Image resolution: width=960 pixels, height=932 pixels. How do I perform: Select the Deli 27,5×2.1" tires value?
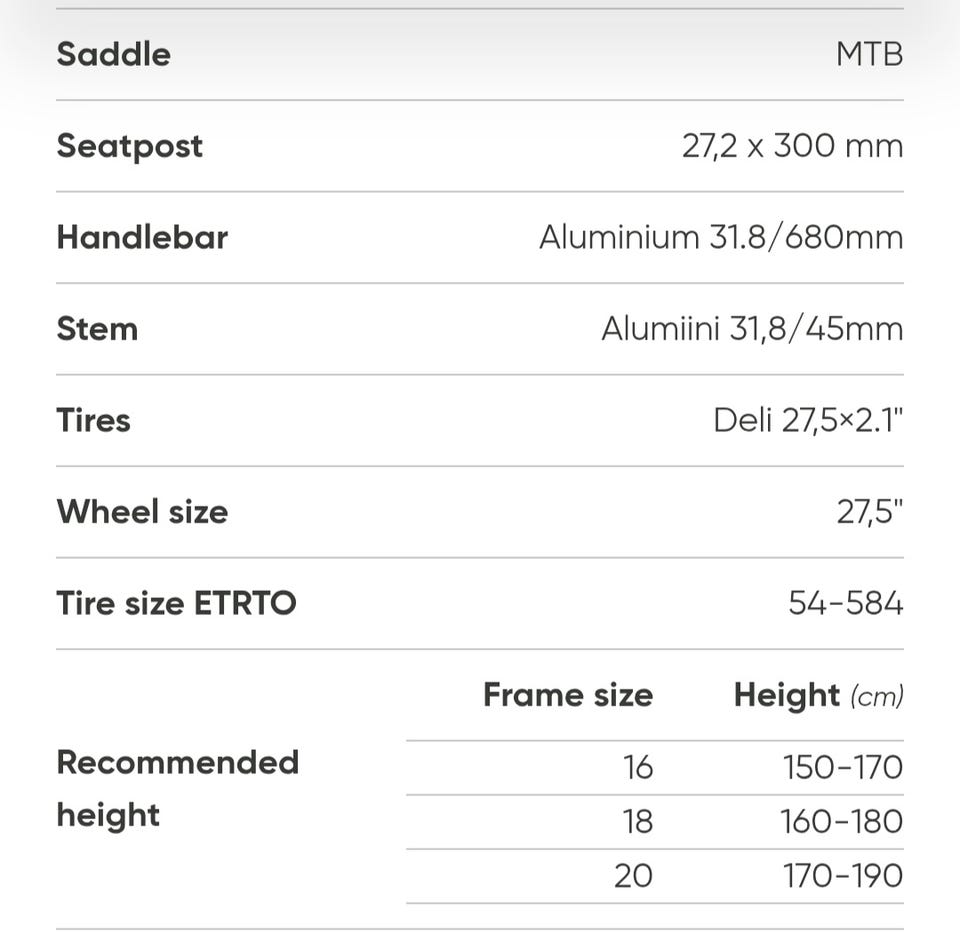pos(807,420)
